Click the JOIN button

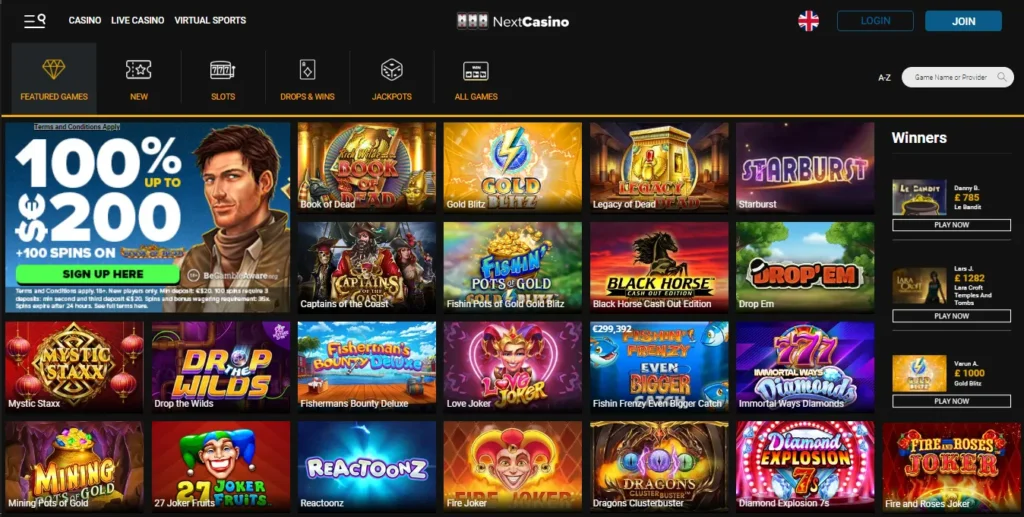click(963, 21)
